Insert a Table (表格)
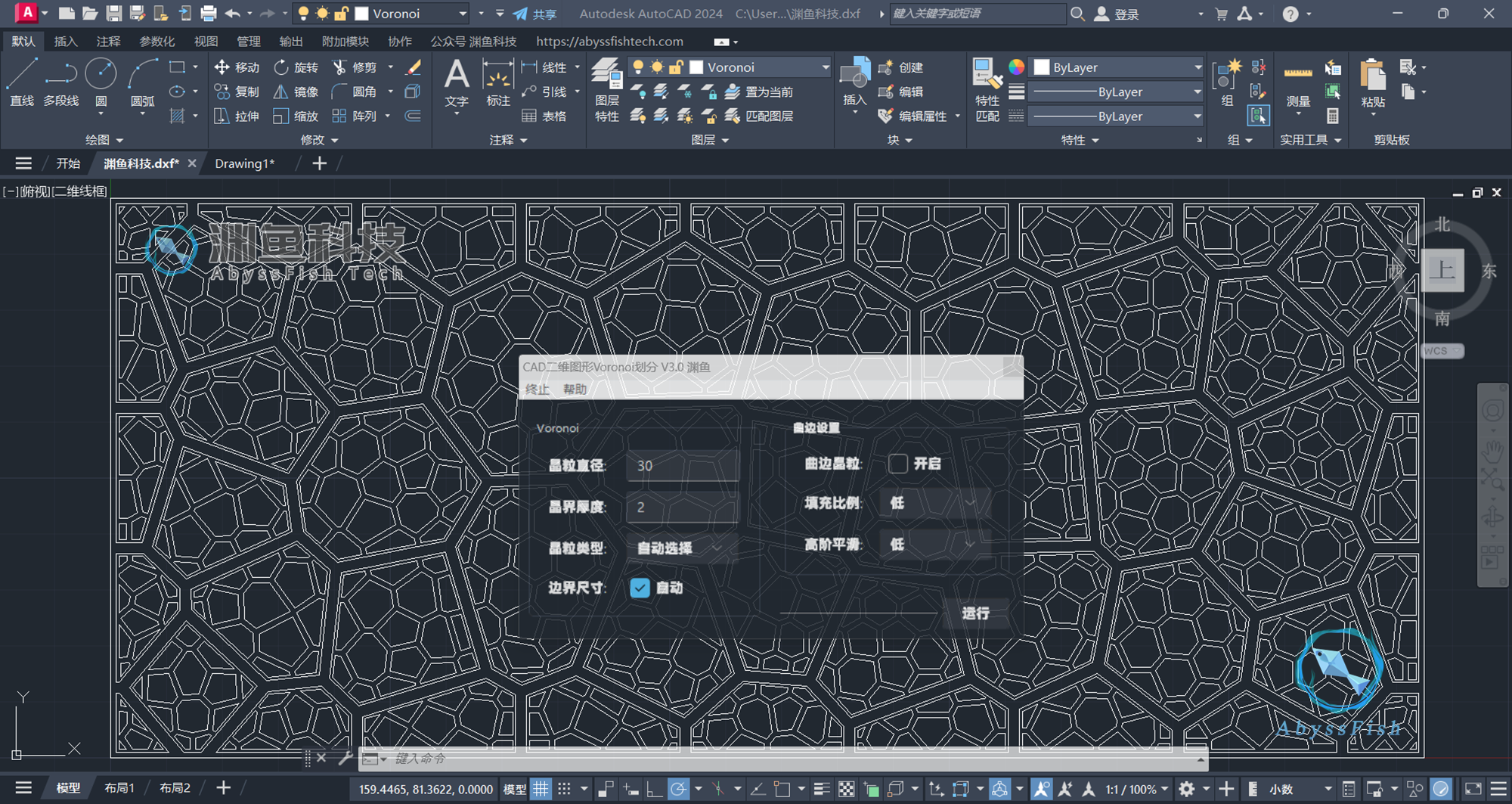The width and height of the screenshot is (1512, 804). [x=544, y=116]
